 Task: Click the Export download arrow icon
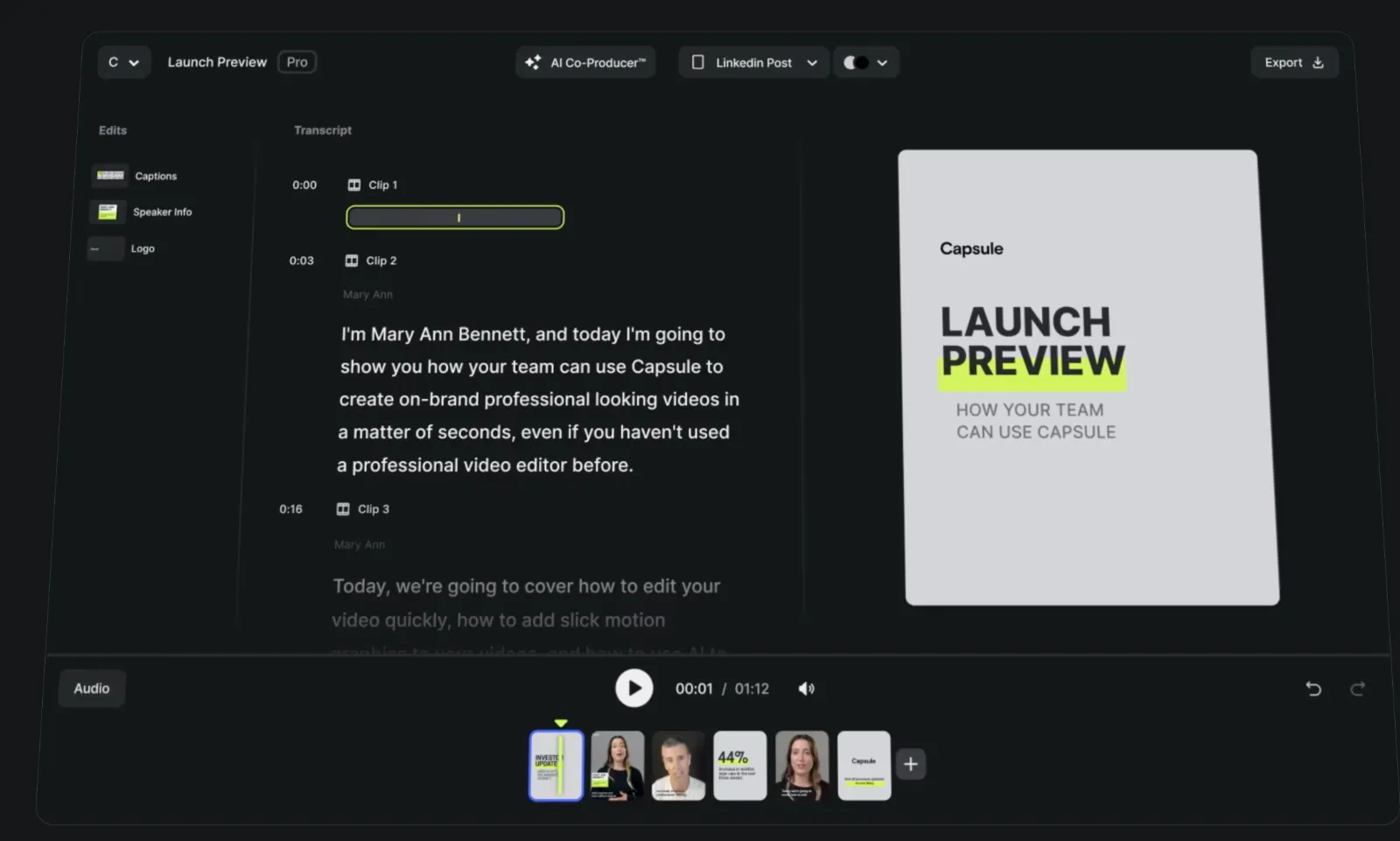pos(1318,62)
